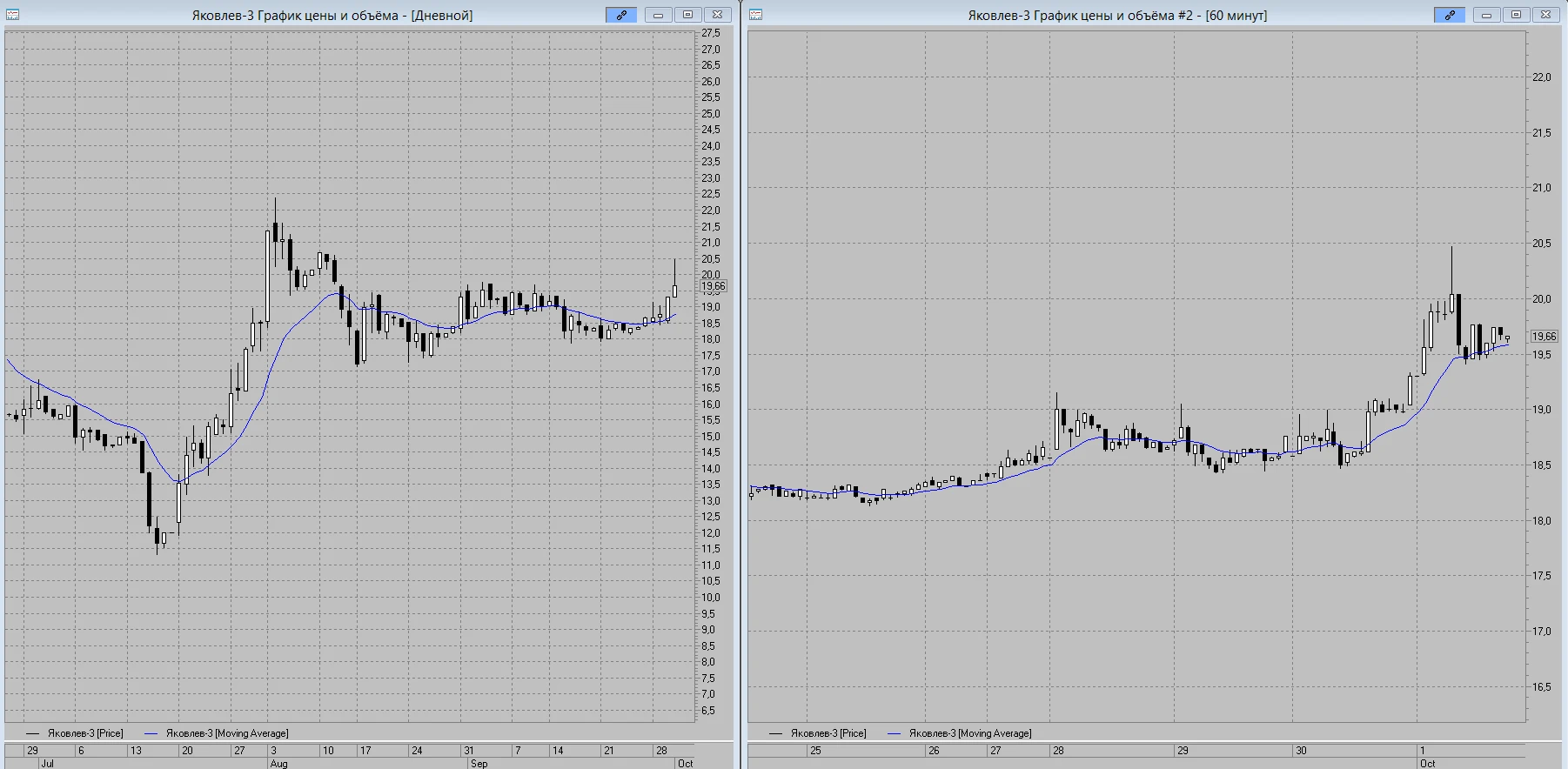Click the '6,5' bottom price label on daily chart
The image size is (1568, 769).
pos(708,711)
